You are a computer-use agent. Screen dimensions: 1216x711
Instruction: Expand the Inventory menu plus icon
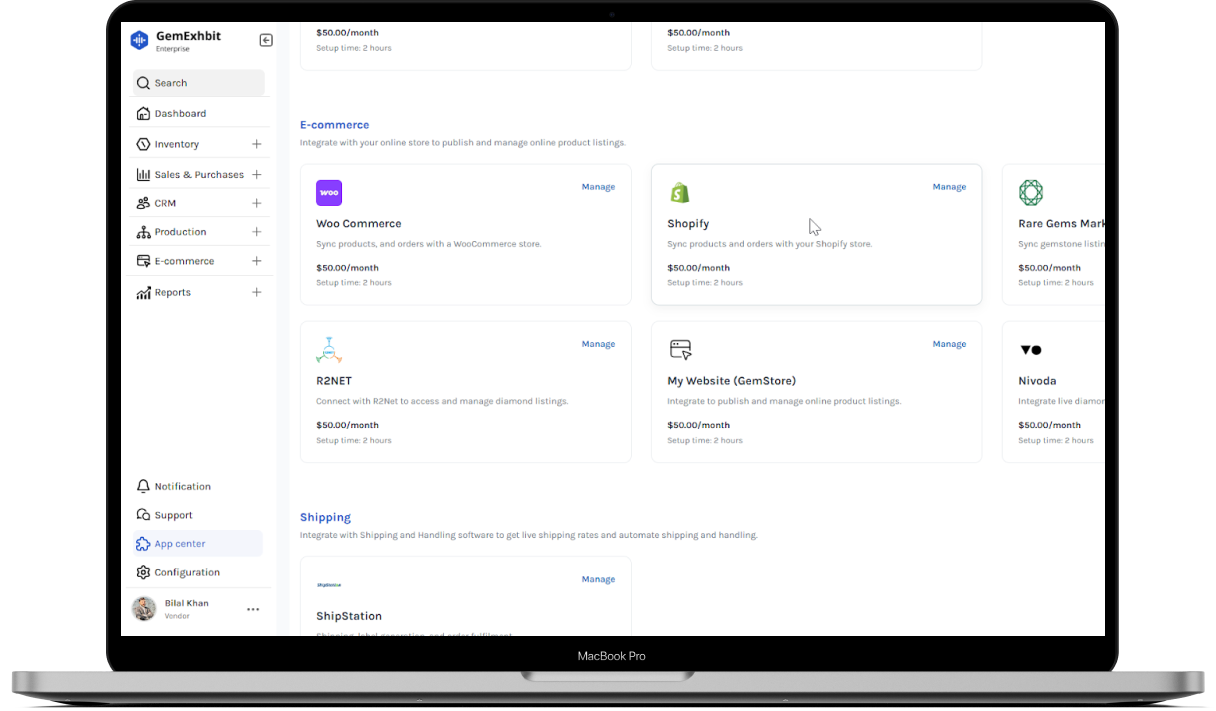pyautogui.click(x=257, y=144)
